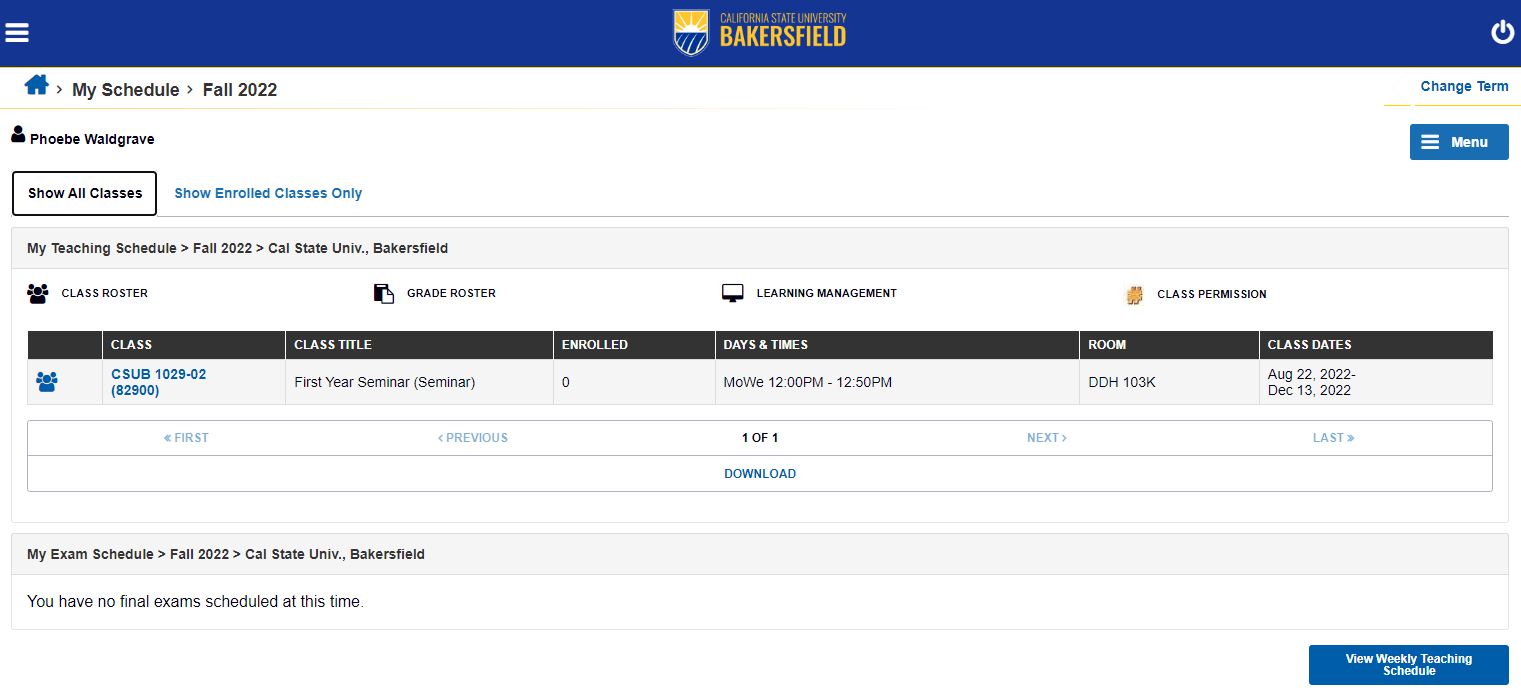Click My Schedule in the breadcrumb
1521x696 pixels.
(x=125, y=90)
